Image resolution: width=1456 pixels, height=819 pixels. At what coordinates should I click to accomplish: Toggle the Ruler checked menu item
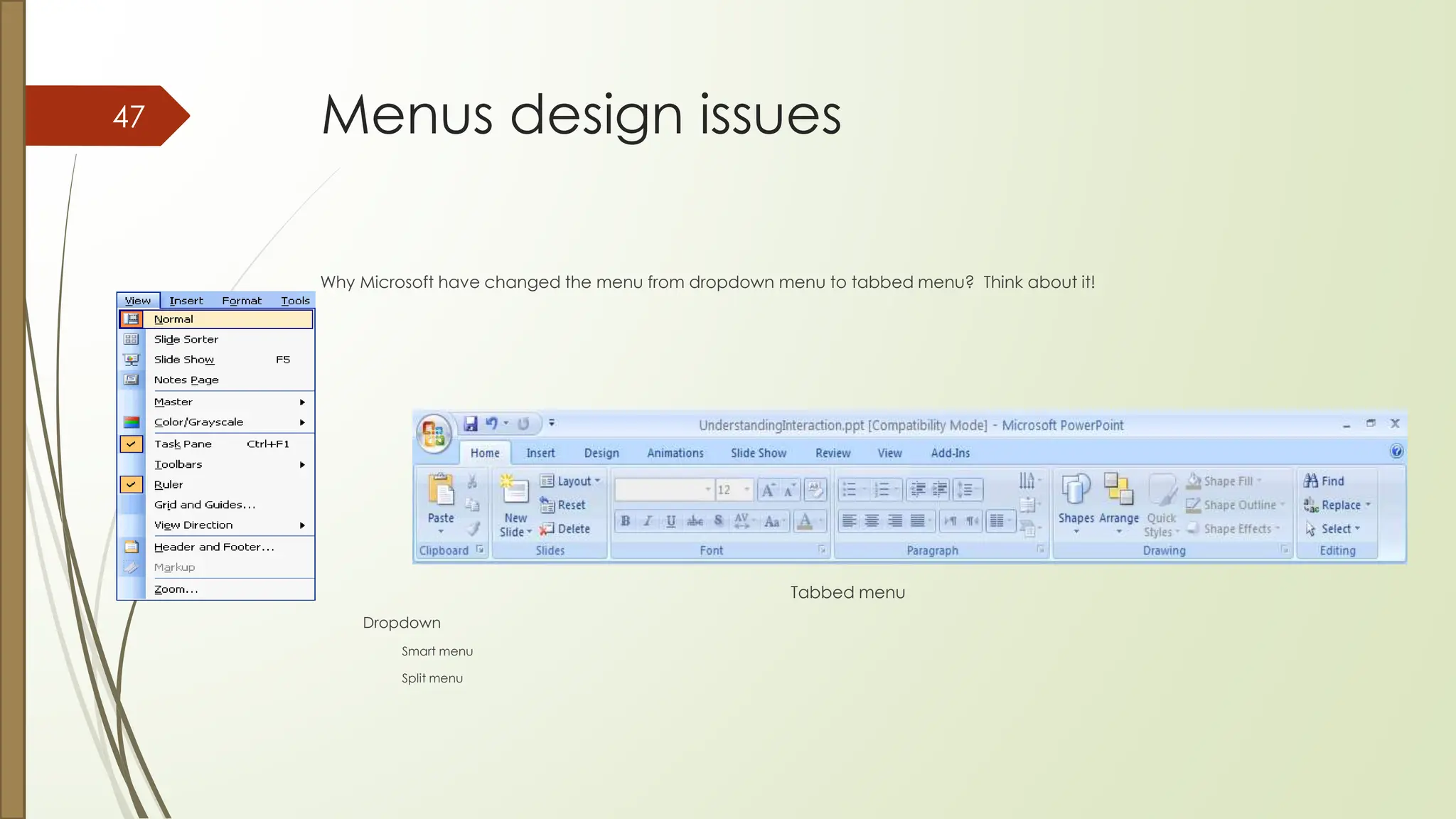pyautogui.click(x=168, y=485)
